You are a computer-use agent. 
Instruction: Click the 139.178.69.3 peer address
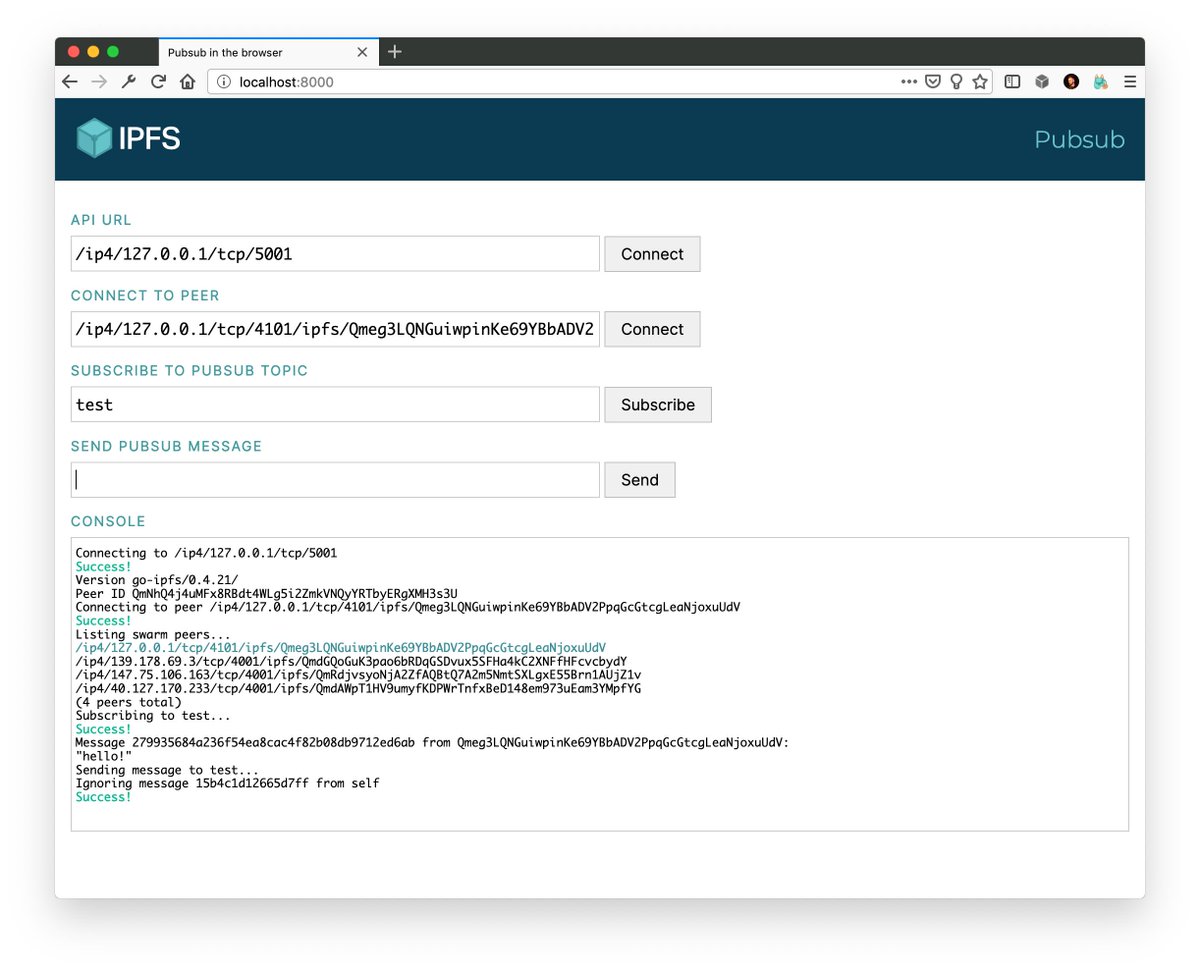(x=351, y=662)
